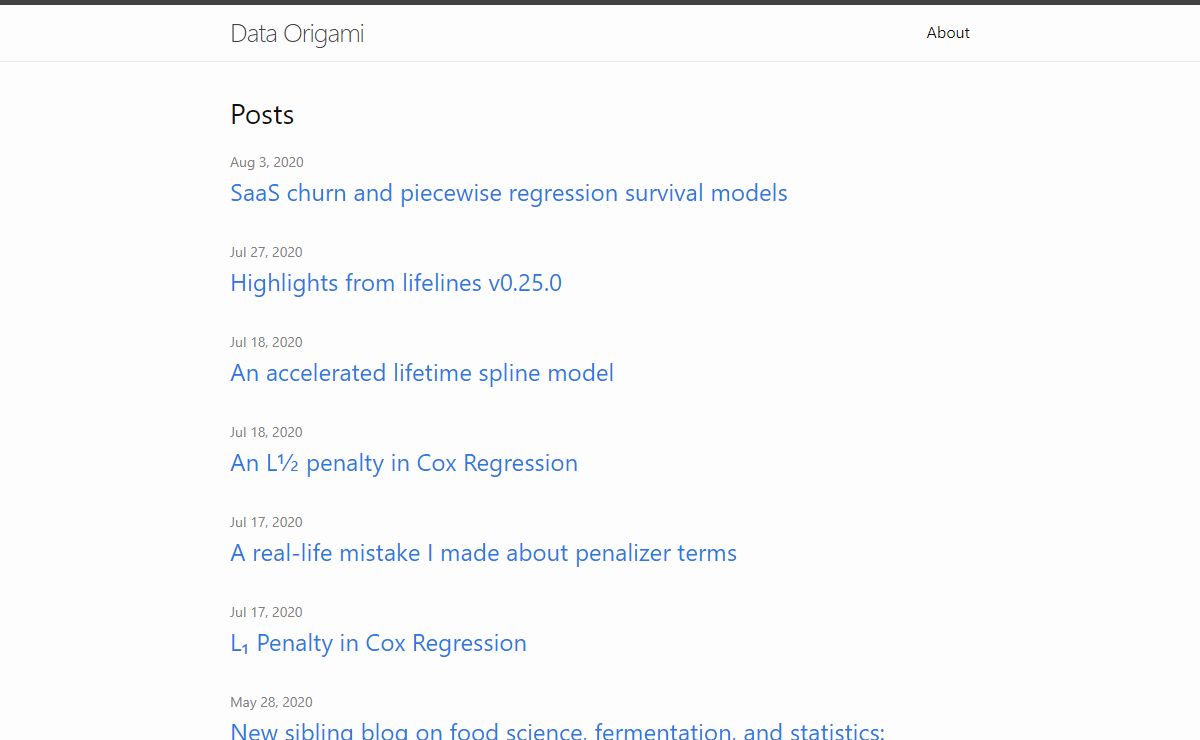Select the Jul 27, 2020 date text
This screenshot has height=740, width=1200.
coord(266,252)
